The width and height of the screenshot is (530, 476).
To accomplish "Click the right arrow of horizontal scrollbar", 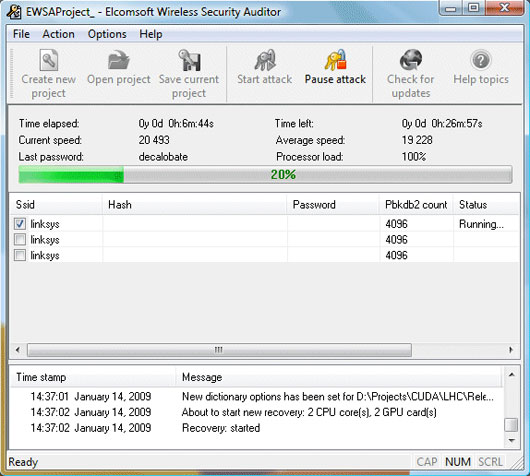I will (511, 350).
